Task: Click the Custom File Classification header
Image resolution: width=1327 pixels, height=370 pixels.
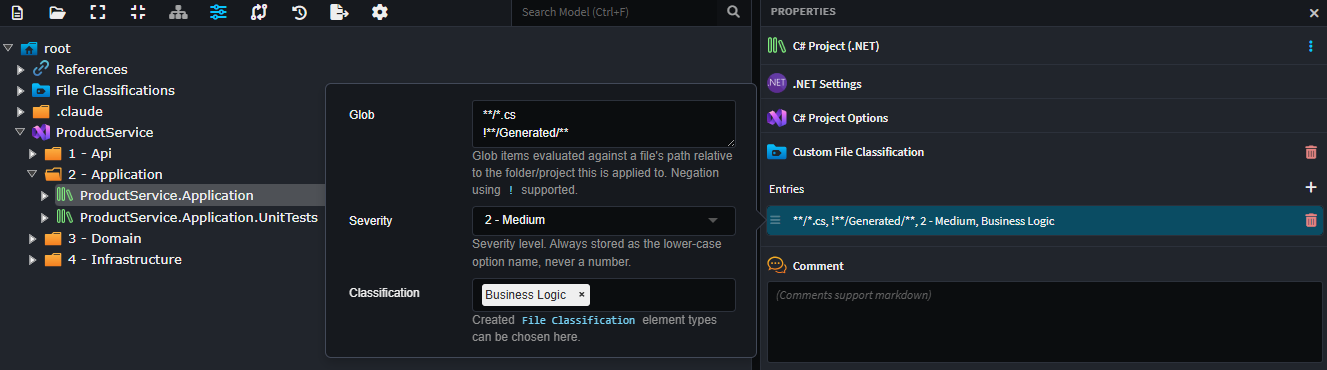Action: click(x=858, y=152)
